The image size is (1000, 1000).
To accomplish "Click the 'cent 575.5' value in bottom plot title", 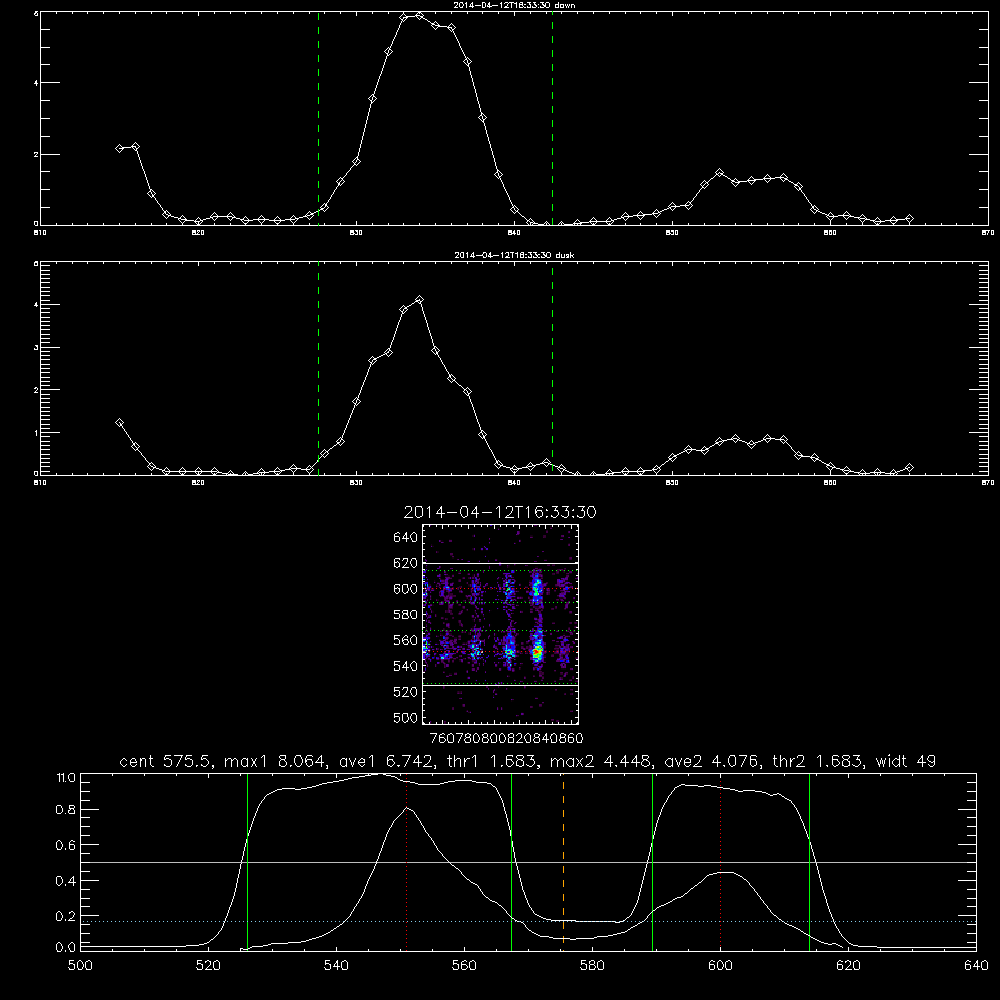I will point(165,761).
